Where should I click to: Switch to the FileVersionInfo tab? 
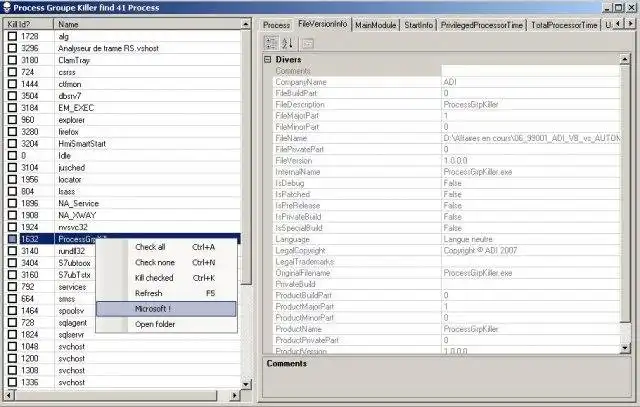(322, 24)
